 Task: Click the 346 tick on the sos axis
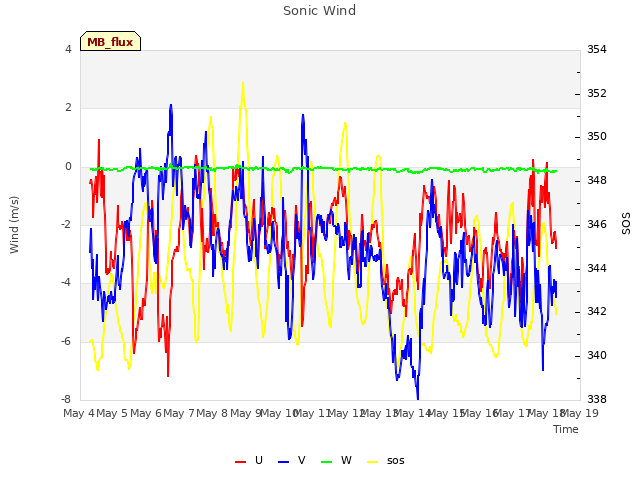click(x=597, y=224)
